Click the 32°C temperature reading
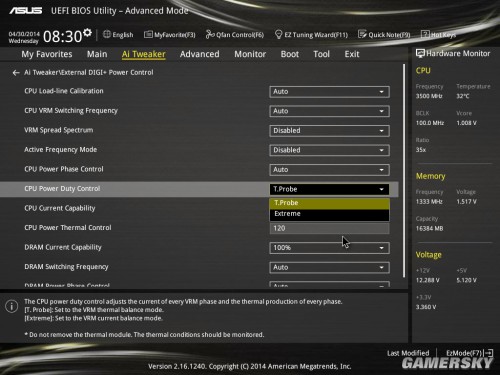This screenshot has width=500, height=375. (463, 96)
